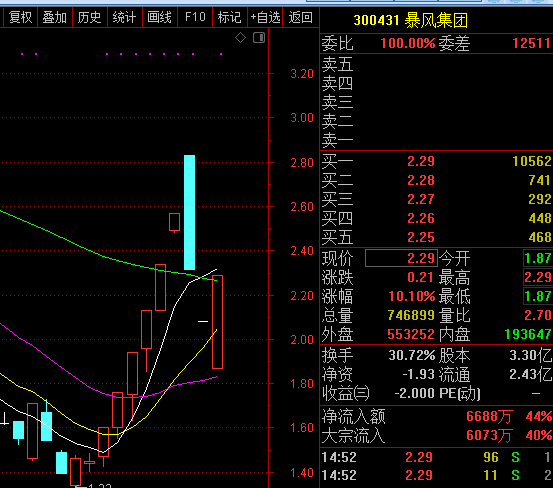Image resolution: width=553 pixels, height=488 pixels.
Task: Toggle the side panel layout icon
Action: [x=259, y=37]
